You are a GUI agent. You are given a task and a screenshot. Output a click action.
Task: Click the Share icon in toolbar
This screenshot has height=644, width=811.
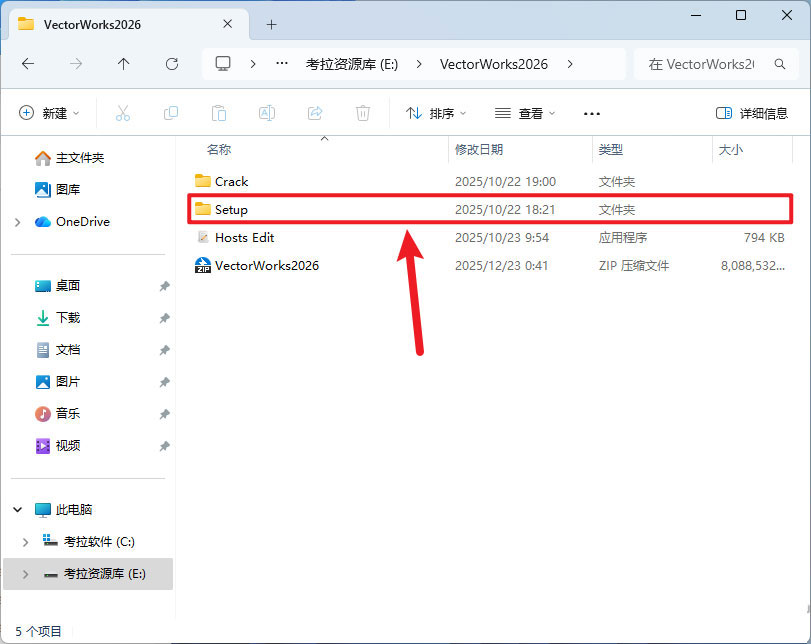(x=315, y=113)
